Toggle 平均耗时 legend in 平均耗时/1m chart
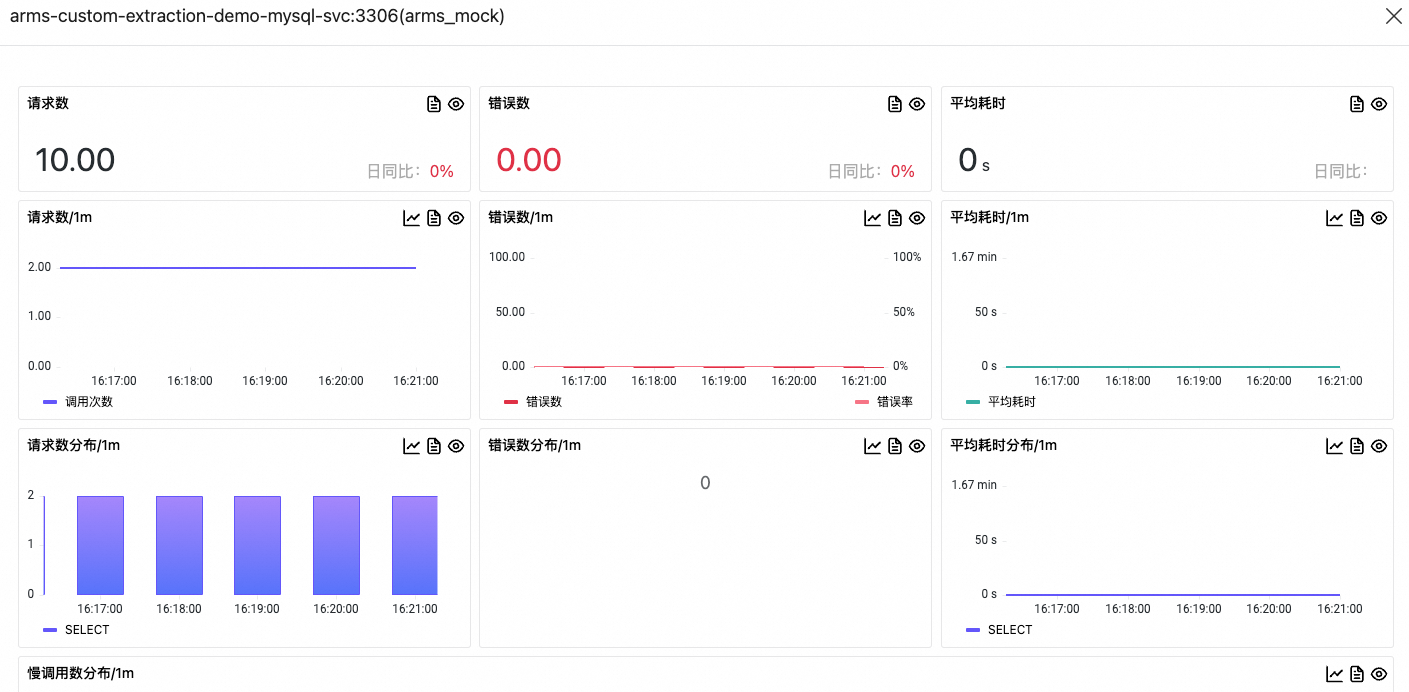Viewport: 1409px width, 692px height. tap(1001, 402)
